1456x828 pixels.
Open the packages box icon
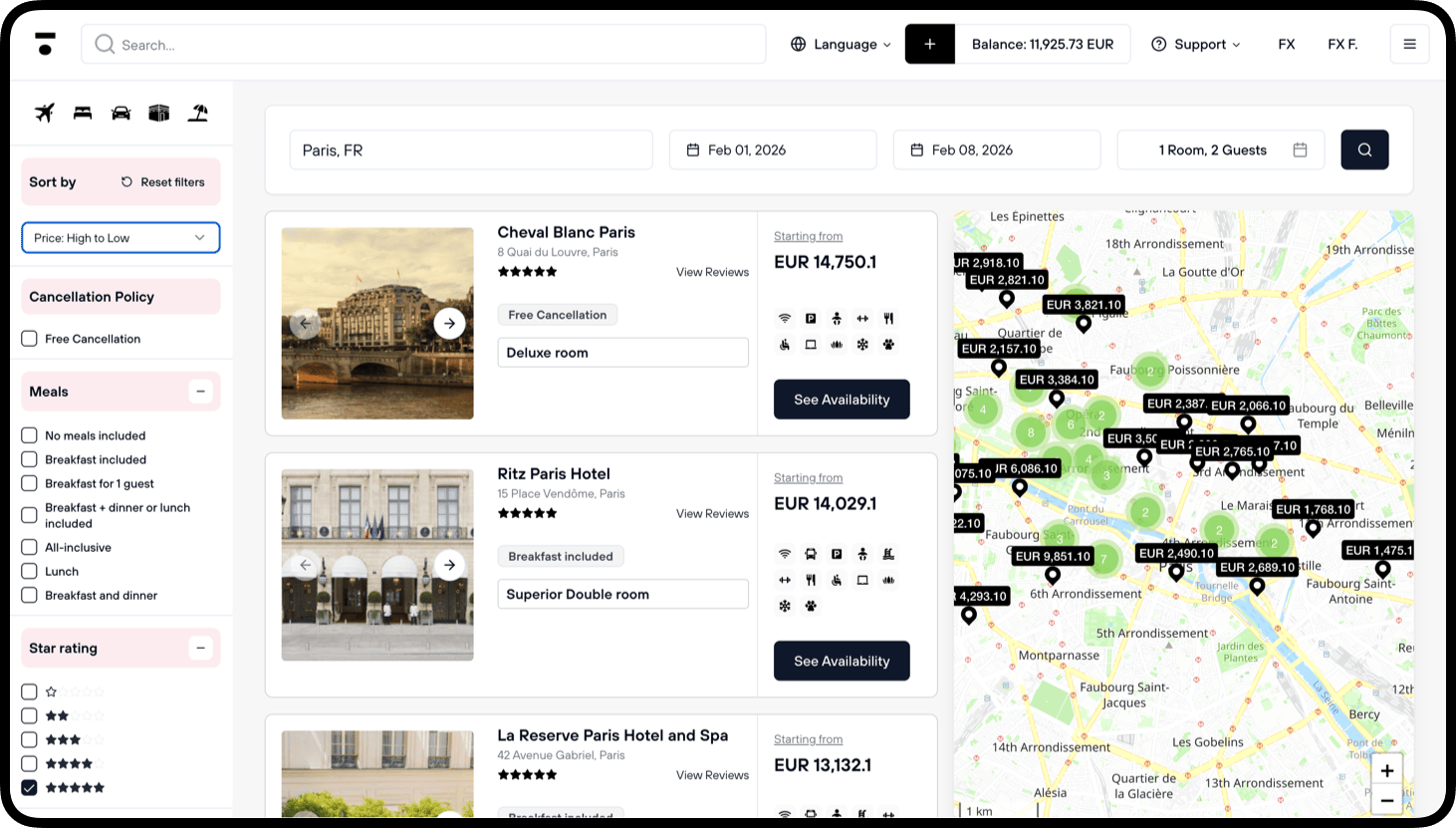[159, 113]
